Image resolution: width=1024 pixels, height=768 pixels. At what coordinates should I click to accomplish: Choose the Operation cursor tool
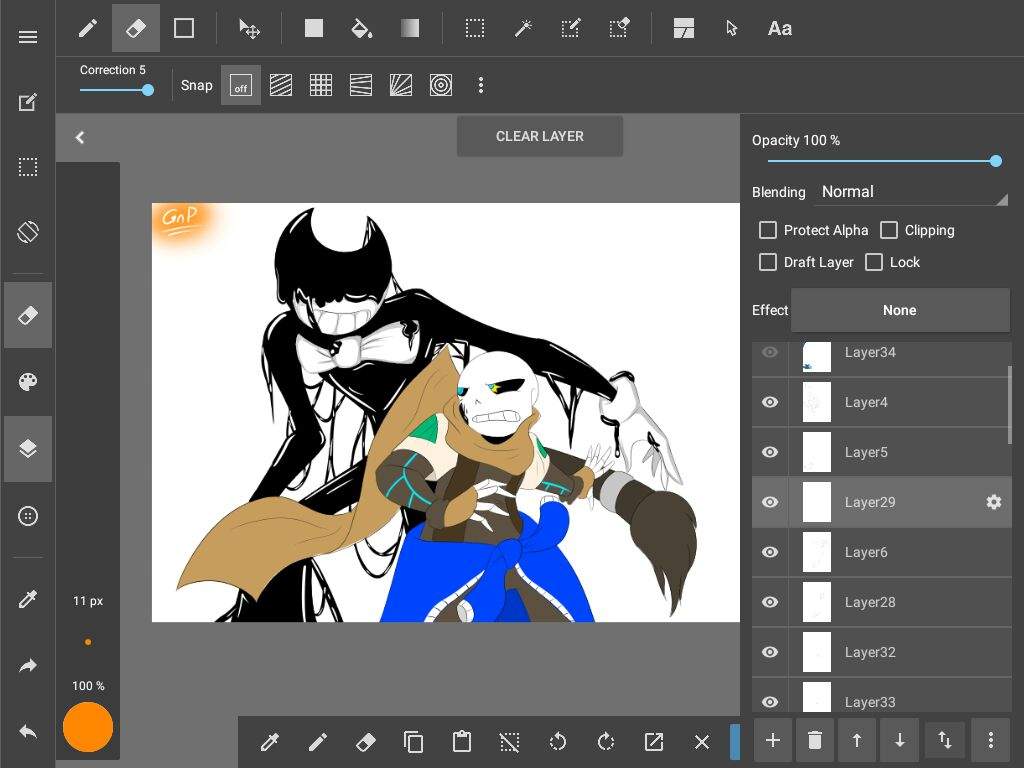[731, 29]
